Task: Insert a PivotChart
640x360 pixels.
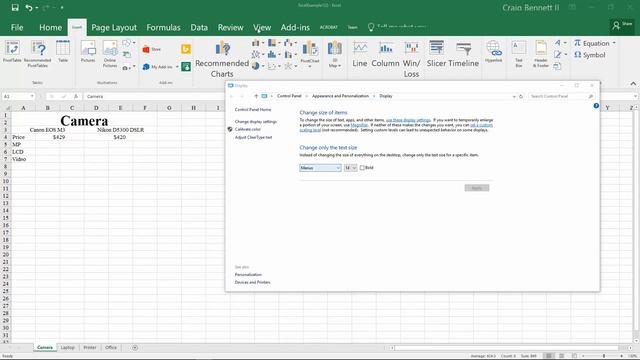Action: tap(310, 53)
